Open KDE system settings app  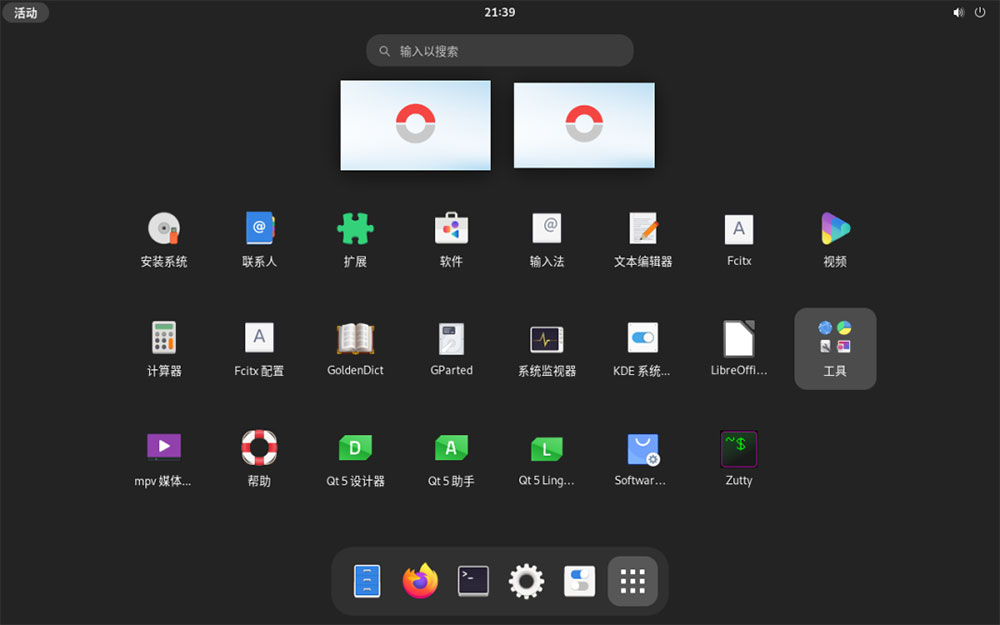pyautogui.click(x=642, y=348)
